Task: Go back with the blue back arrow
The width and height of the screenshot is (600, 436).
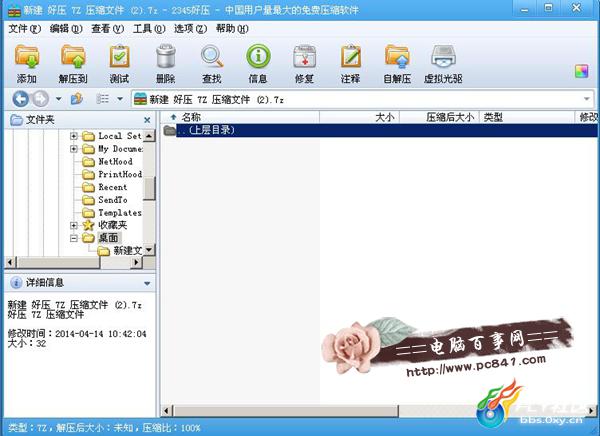Action: (x=20, y=99)
